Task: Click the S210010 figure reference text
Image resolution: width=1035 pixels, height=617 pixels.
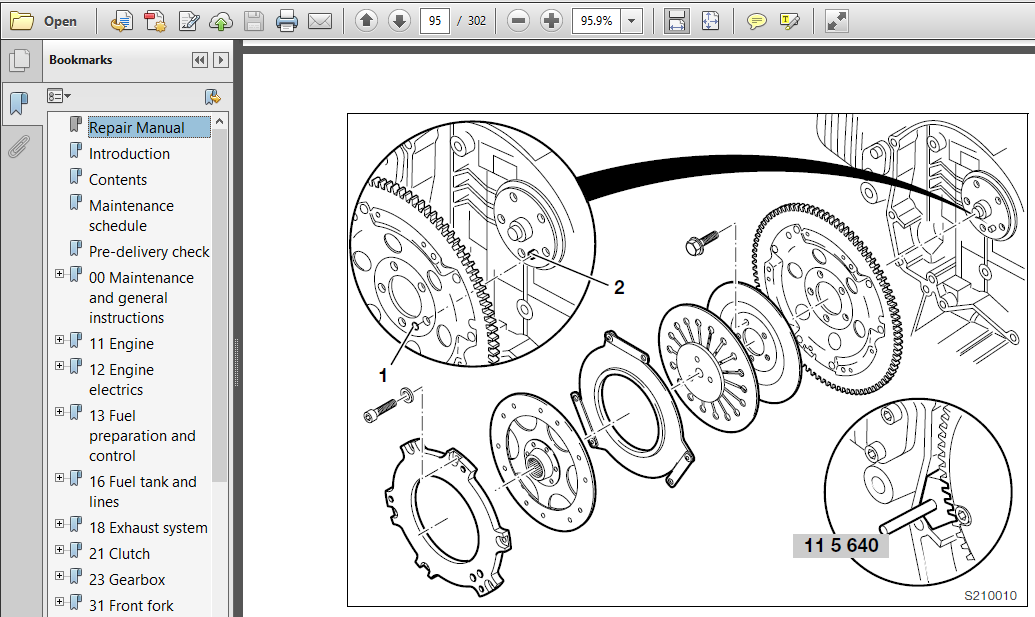Action: (x=990, y=595)
